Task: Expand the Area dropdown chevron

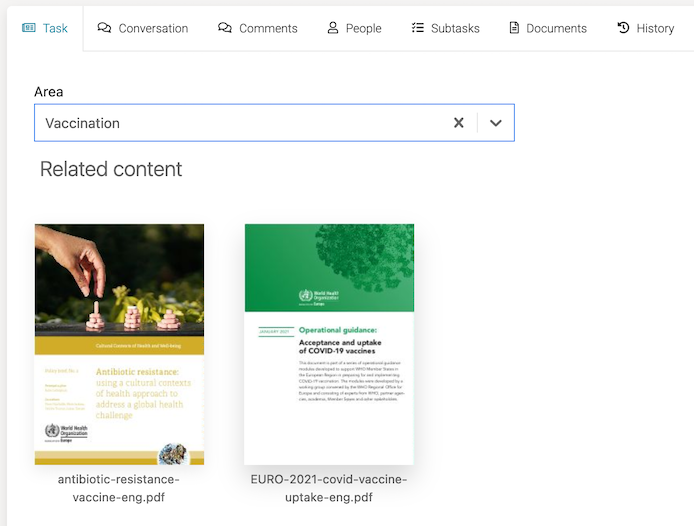Action: pos(496,123)
